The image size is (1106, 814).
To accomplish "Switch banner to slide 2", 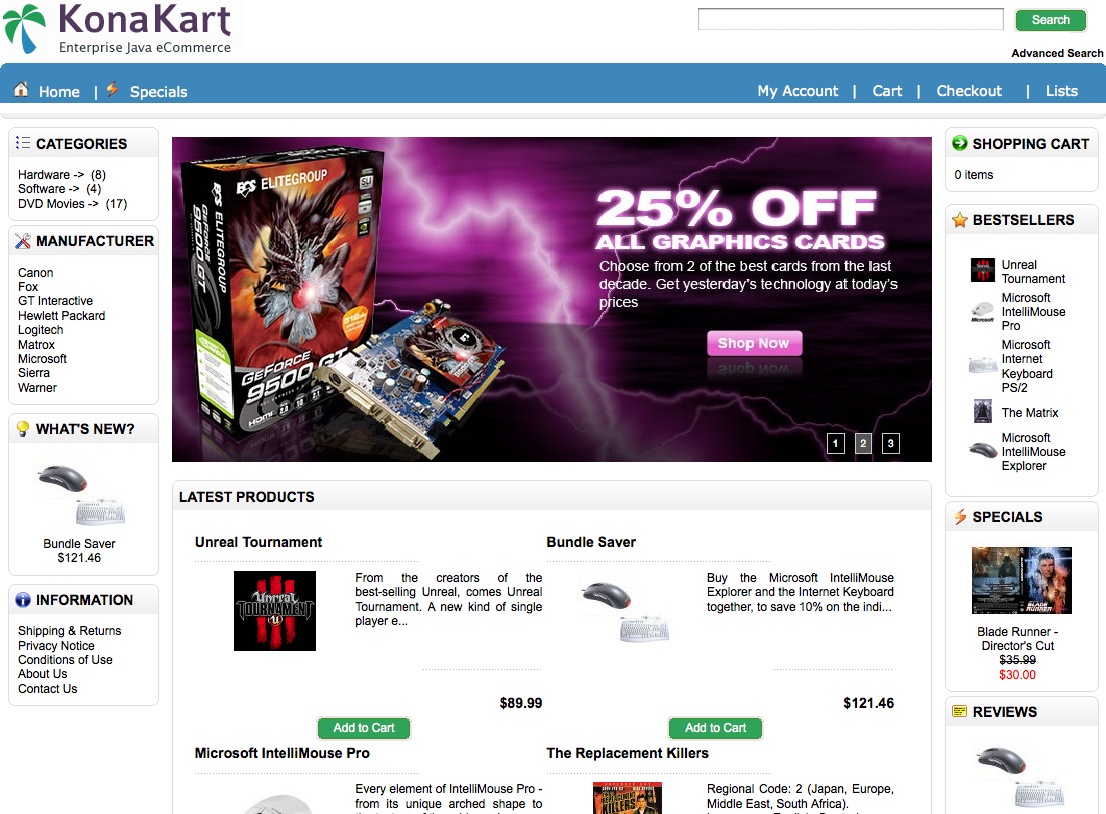I will tap(863, 443).
